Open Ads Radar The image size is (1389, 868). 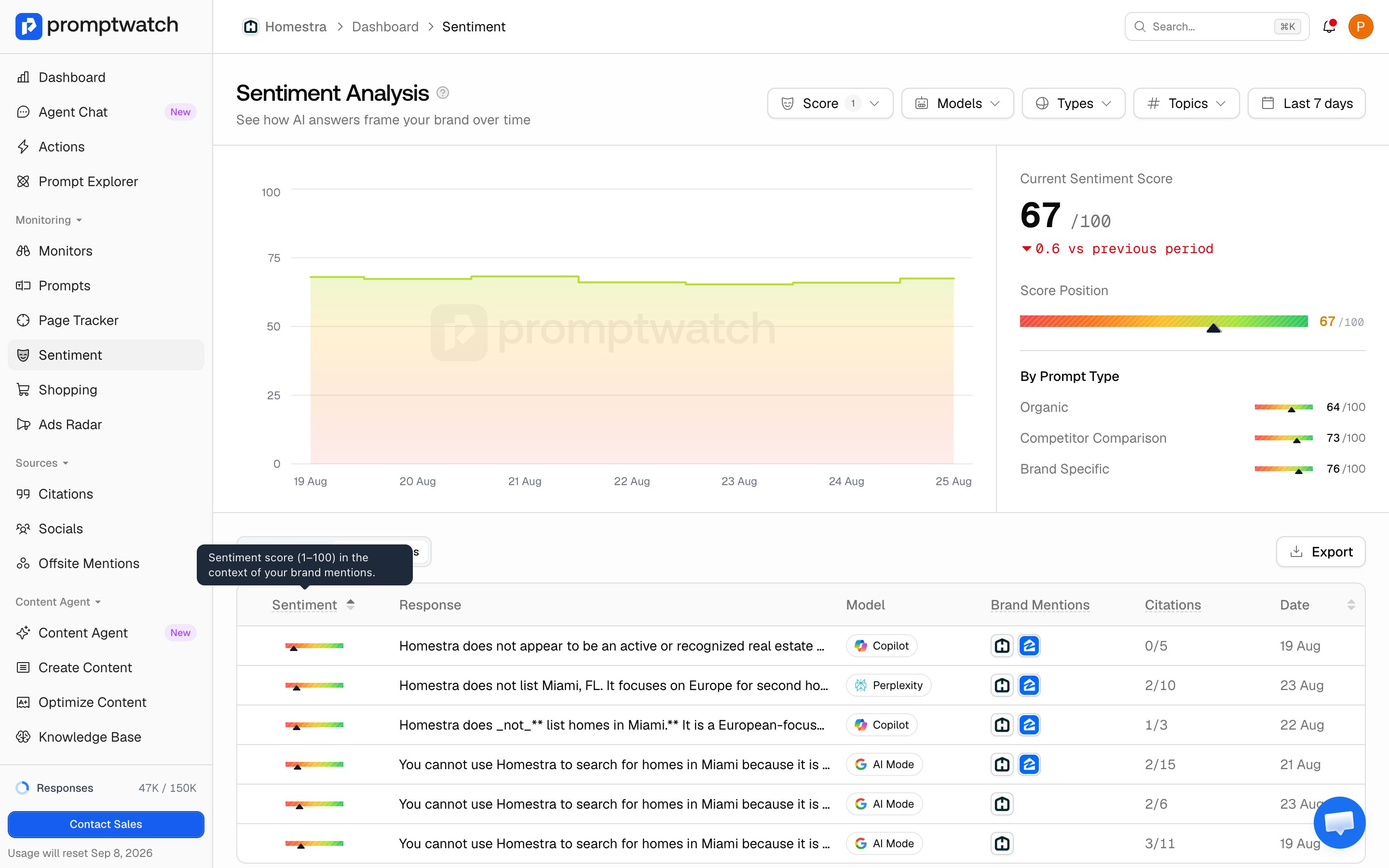coord(106,424)
